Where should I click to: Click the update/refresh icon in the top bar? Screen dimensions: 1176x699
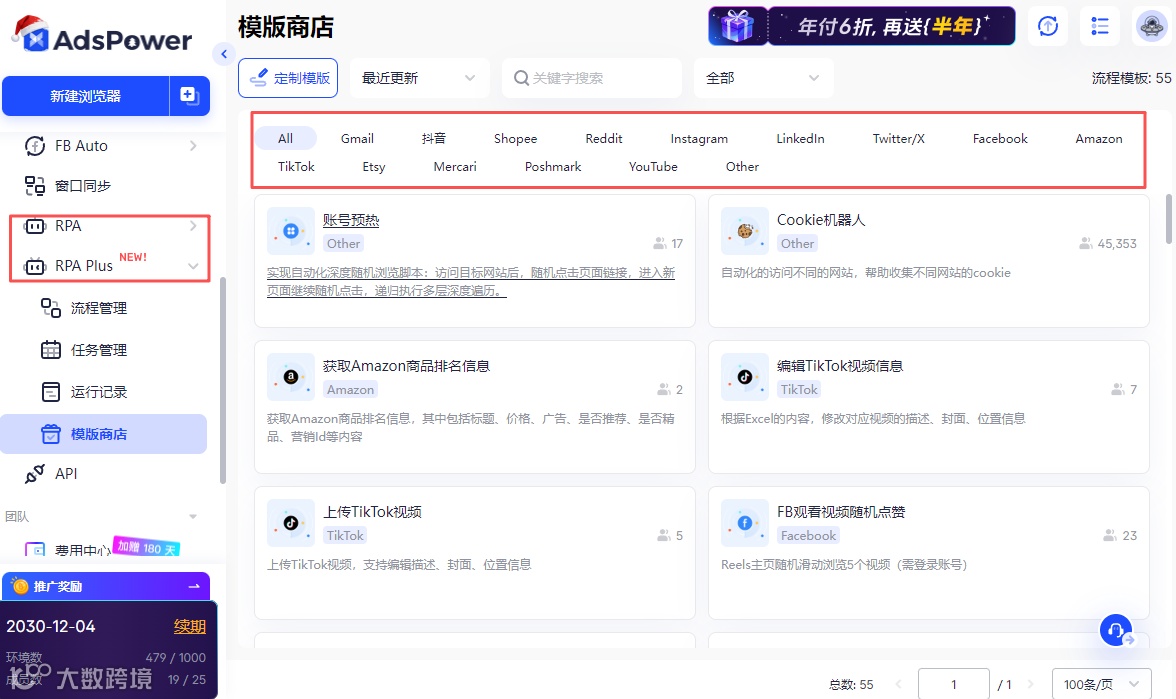pos(1047,26)
